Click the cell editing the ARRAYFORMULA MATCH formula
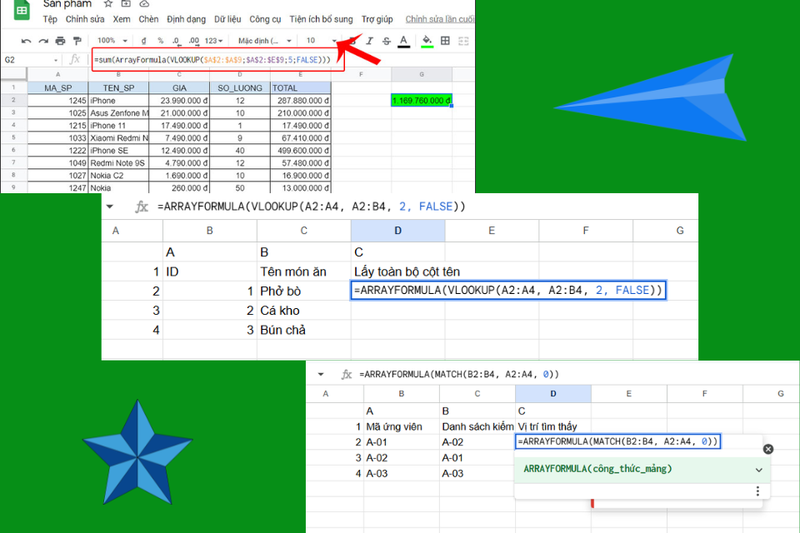 point(618,442)
